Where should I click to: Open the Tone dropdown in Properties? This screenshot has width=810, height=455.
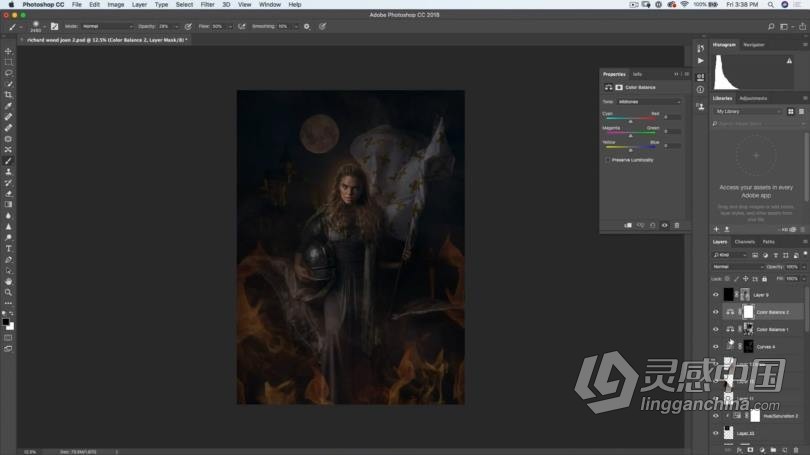[x=649, y=102]
